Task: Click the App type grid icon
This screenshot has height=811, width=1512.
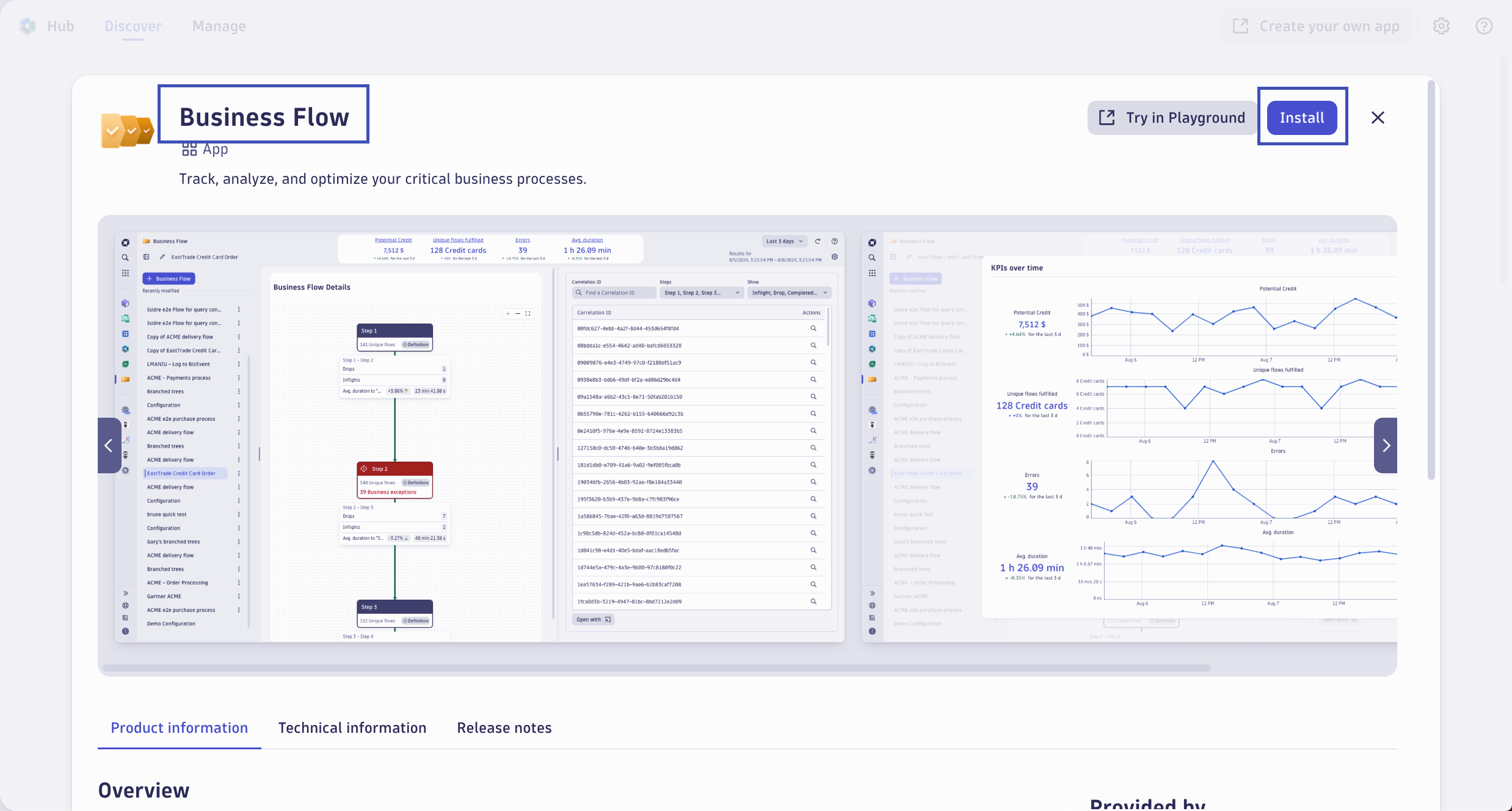Action: (189, 149)
